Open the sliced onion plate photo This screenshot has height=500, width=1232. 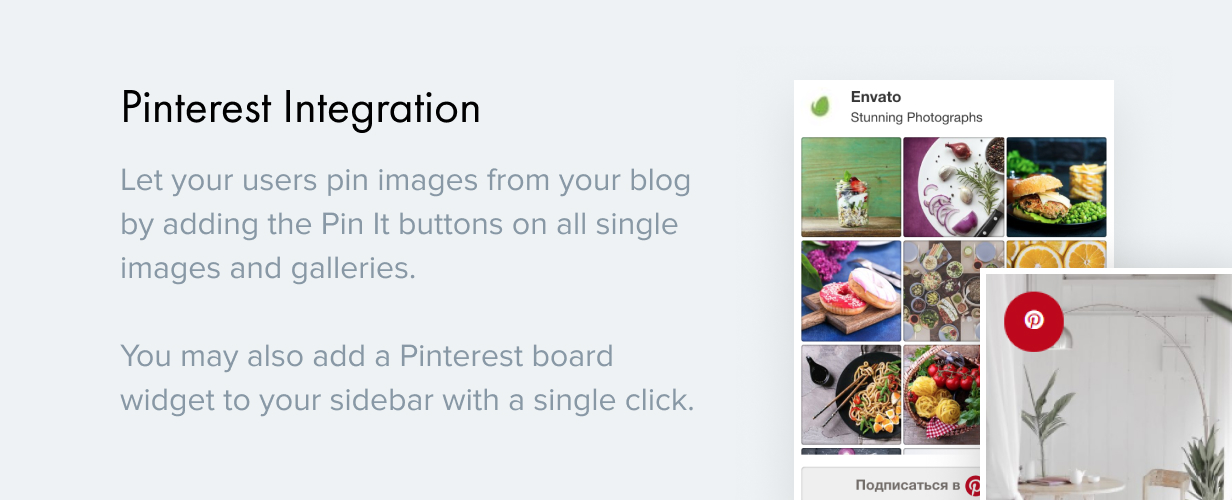[x=953, y=187]
